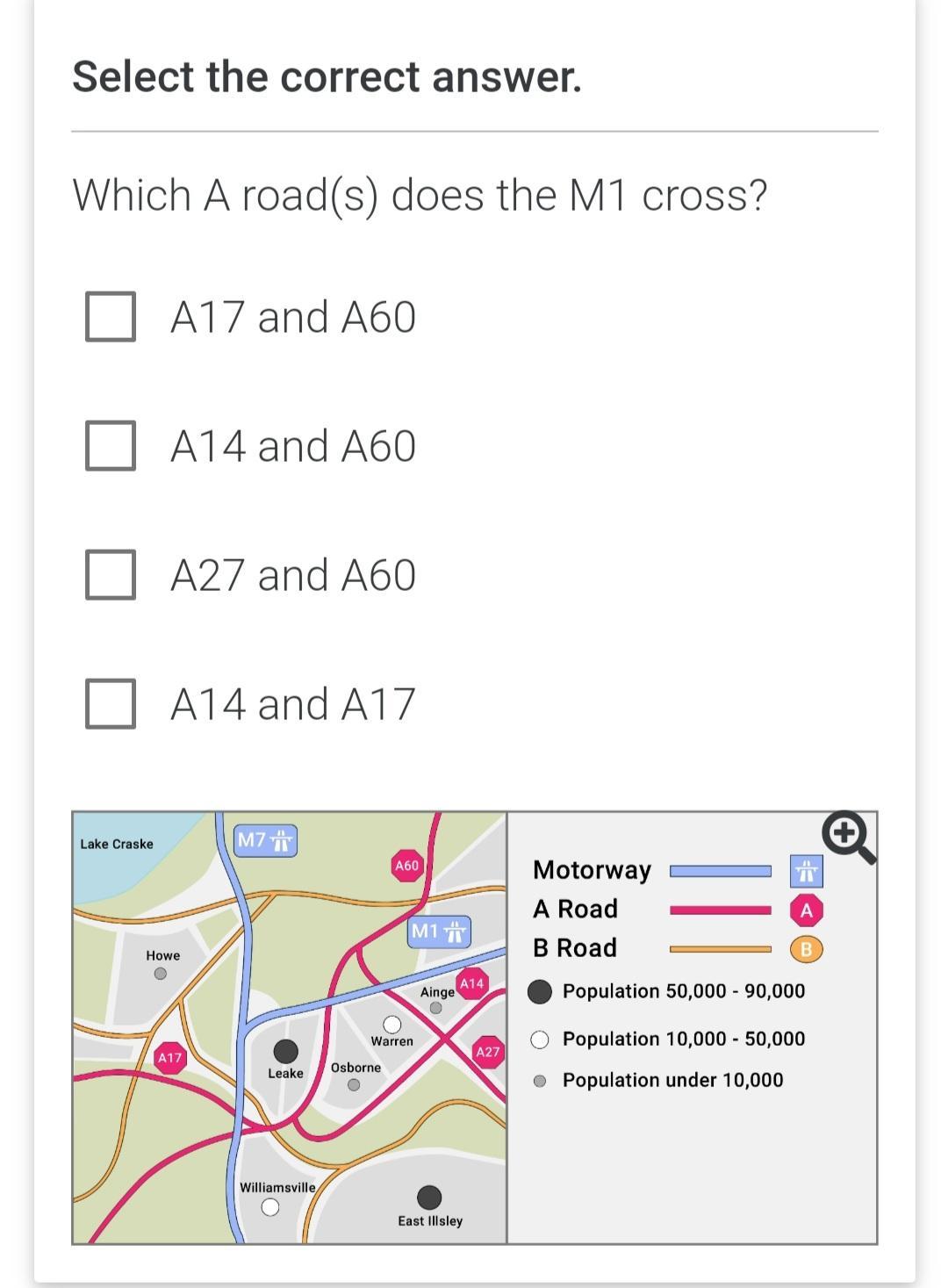Click the orange B road badge in the legend
The image size is (948, 1288).
[x=807, y=950]
